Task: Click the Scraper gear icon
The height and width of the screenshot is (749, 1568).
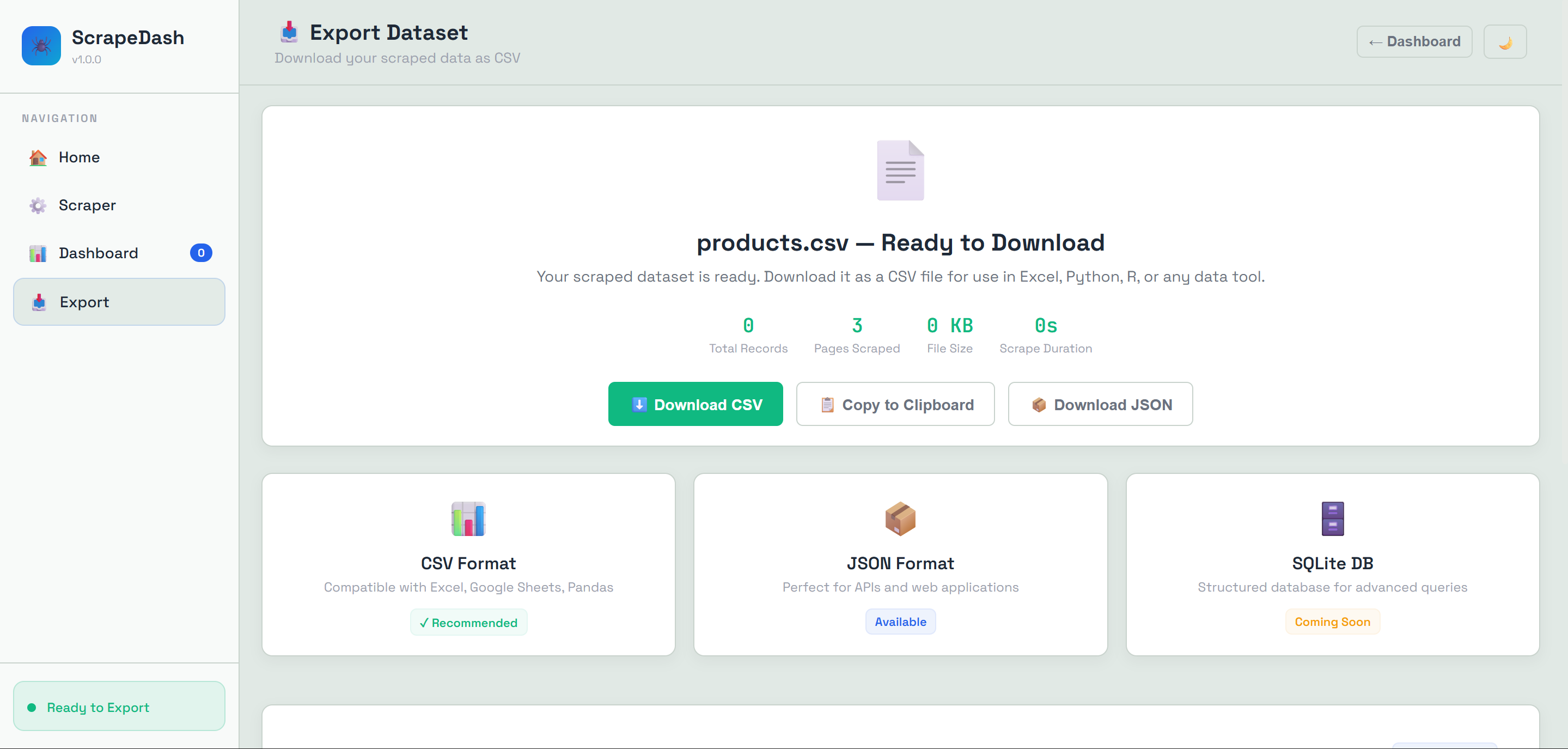Action: coord(37,206)
